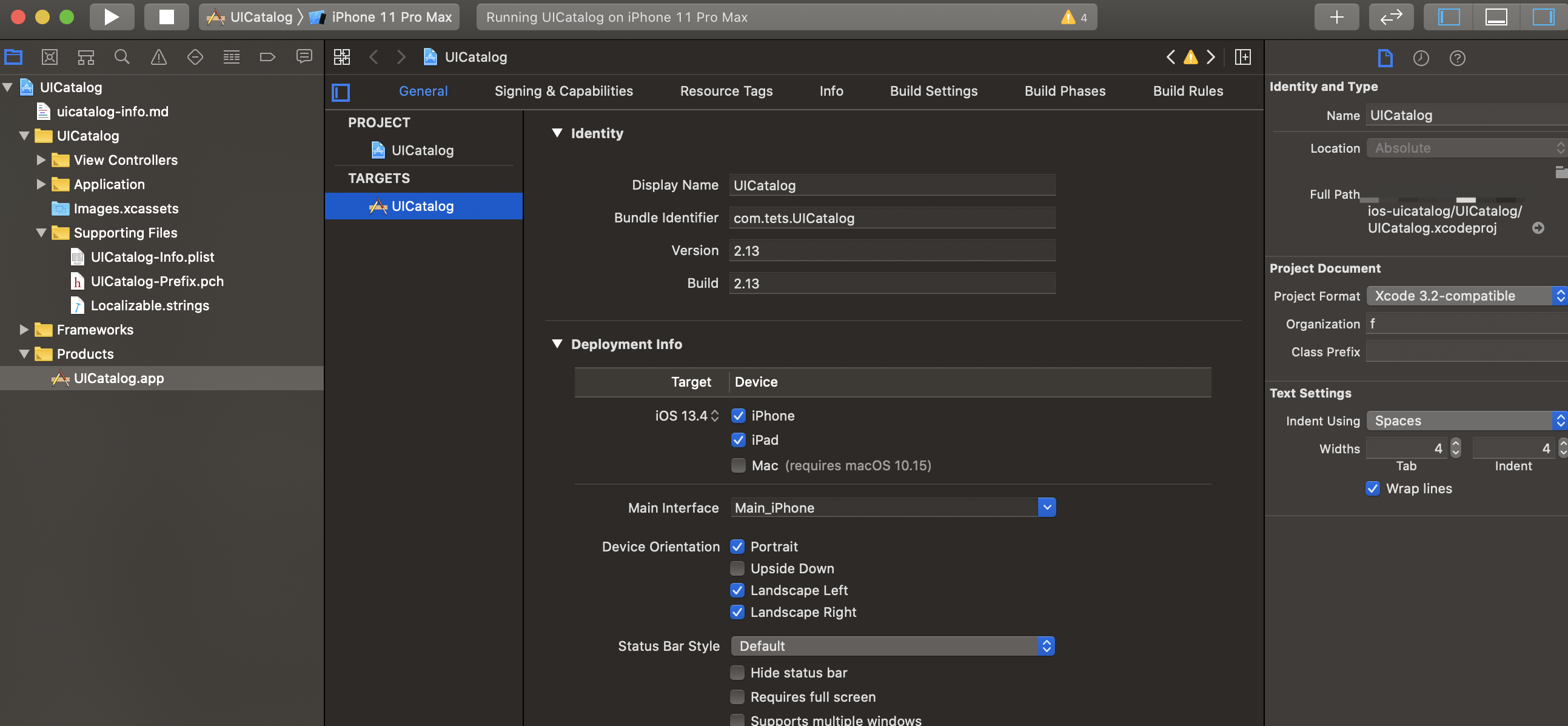Image resolution: width=1568 pixels, height=726 pixels.
Task: Show the Project navigator
Action: tap(13, 57)
